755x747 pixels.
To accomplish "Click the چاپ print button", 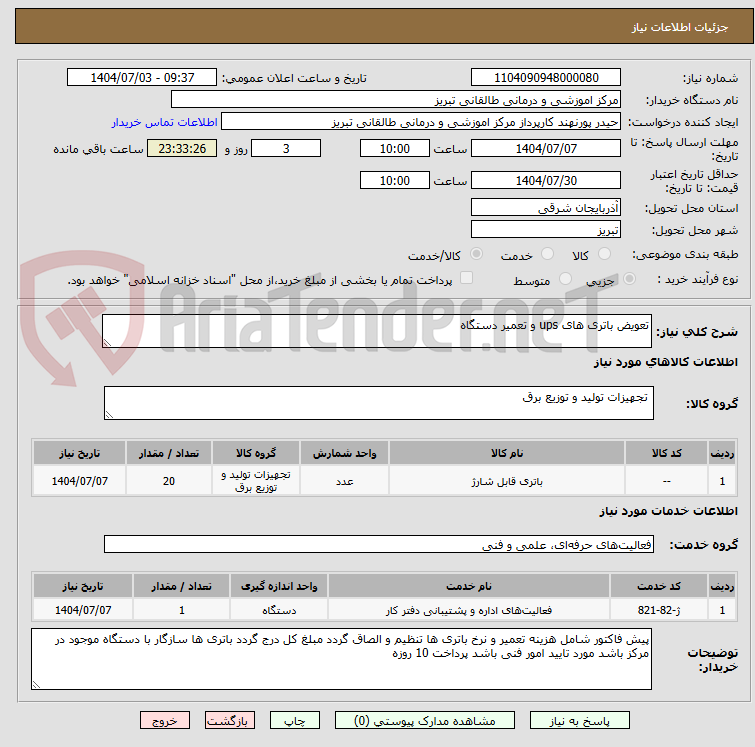I will pyautogui.click(x=295, y=721).
